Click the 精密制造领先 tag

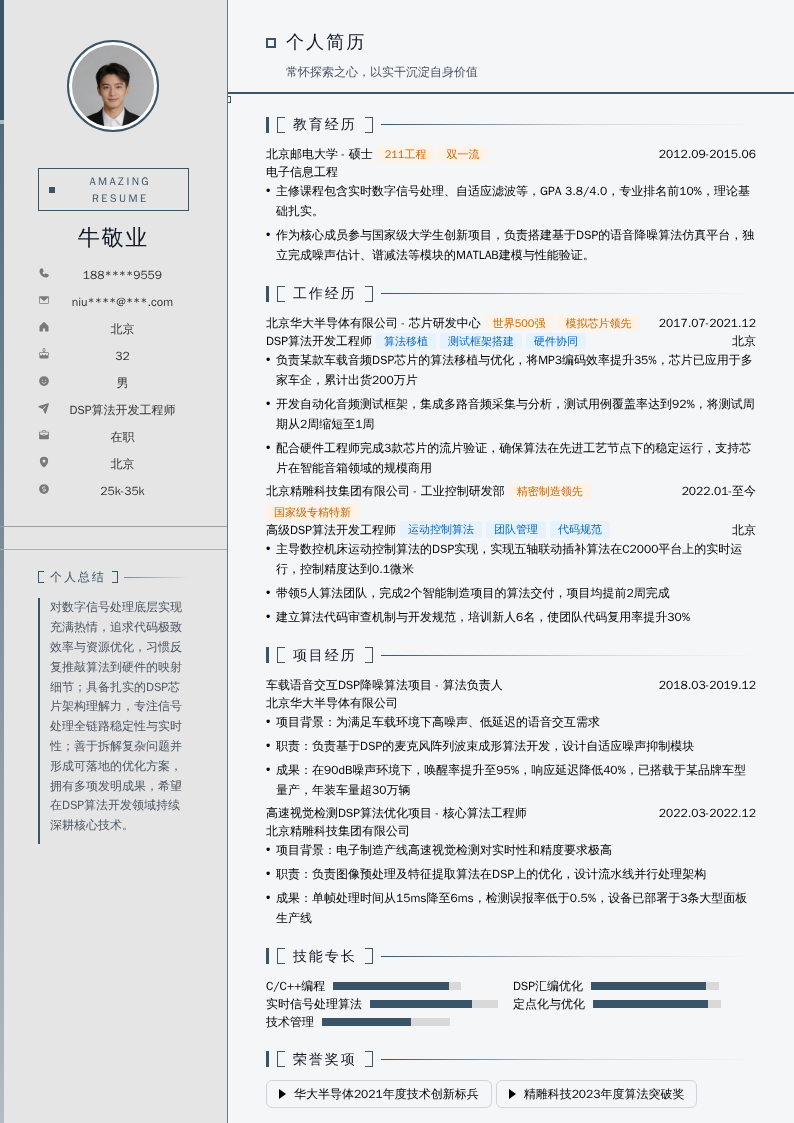(550, 491)
